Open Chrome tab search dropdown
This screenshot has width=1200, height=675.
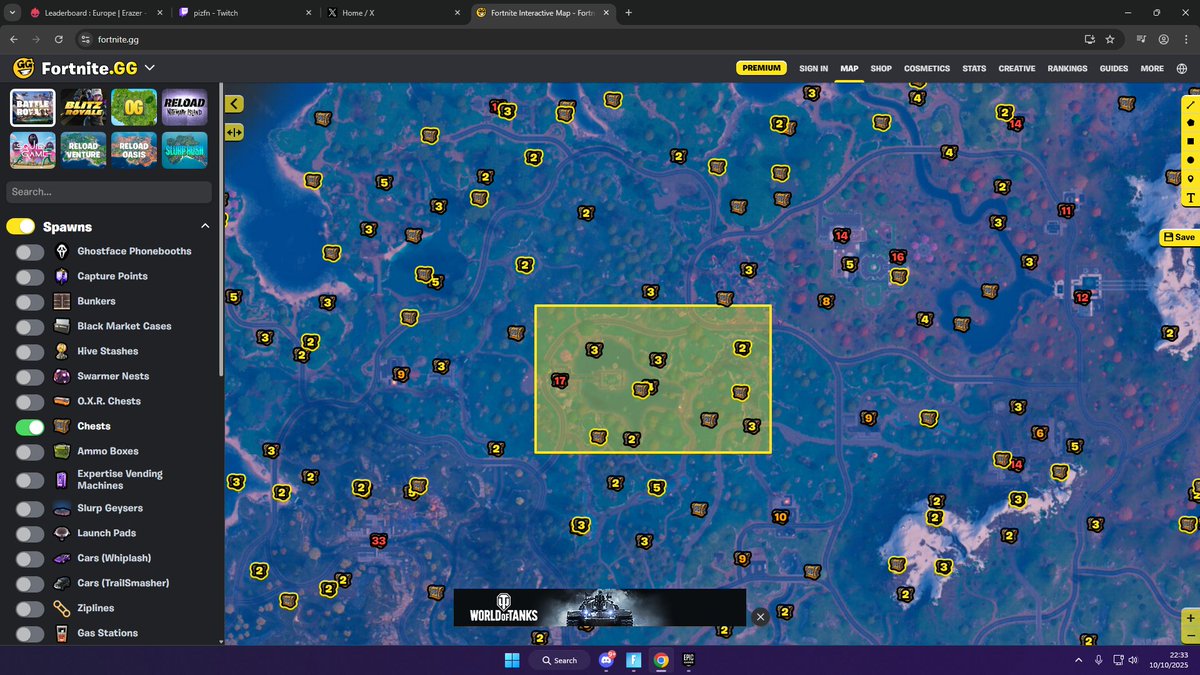point(10,12)
